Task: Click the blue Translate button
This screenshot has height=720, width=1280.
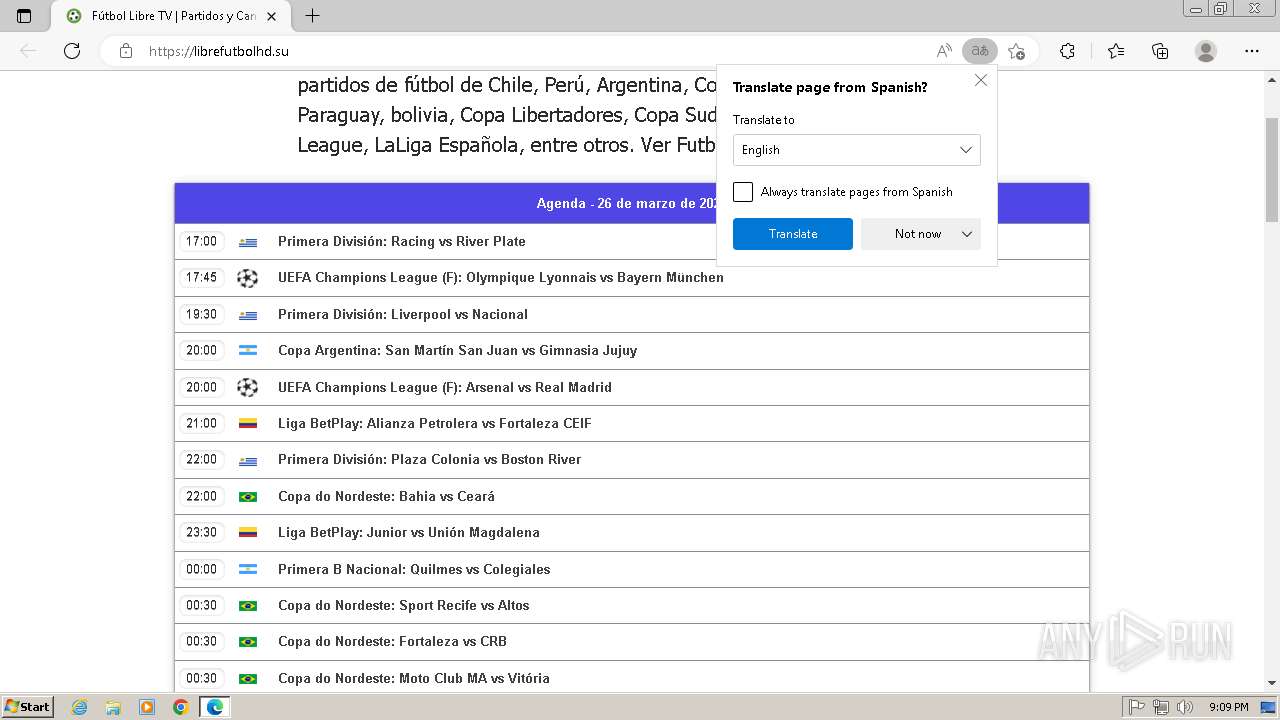Action: click(x=793, y=234)
